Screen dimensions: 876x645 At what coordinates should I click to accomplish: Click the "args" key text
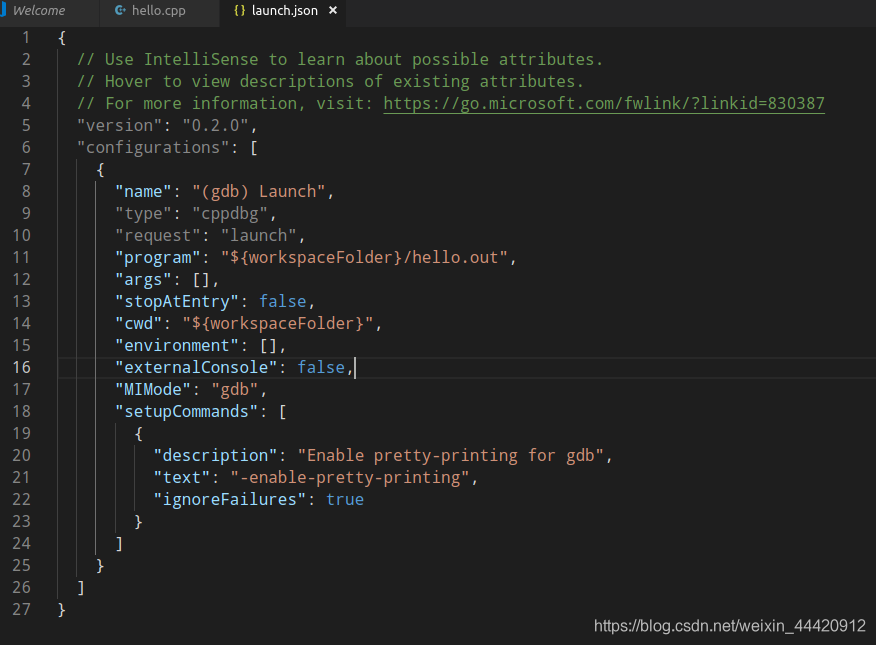tap(143, 279)
